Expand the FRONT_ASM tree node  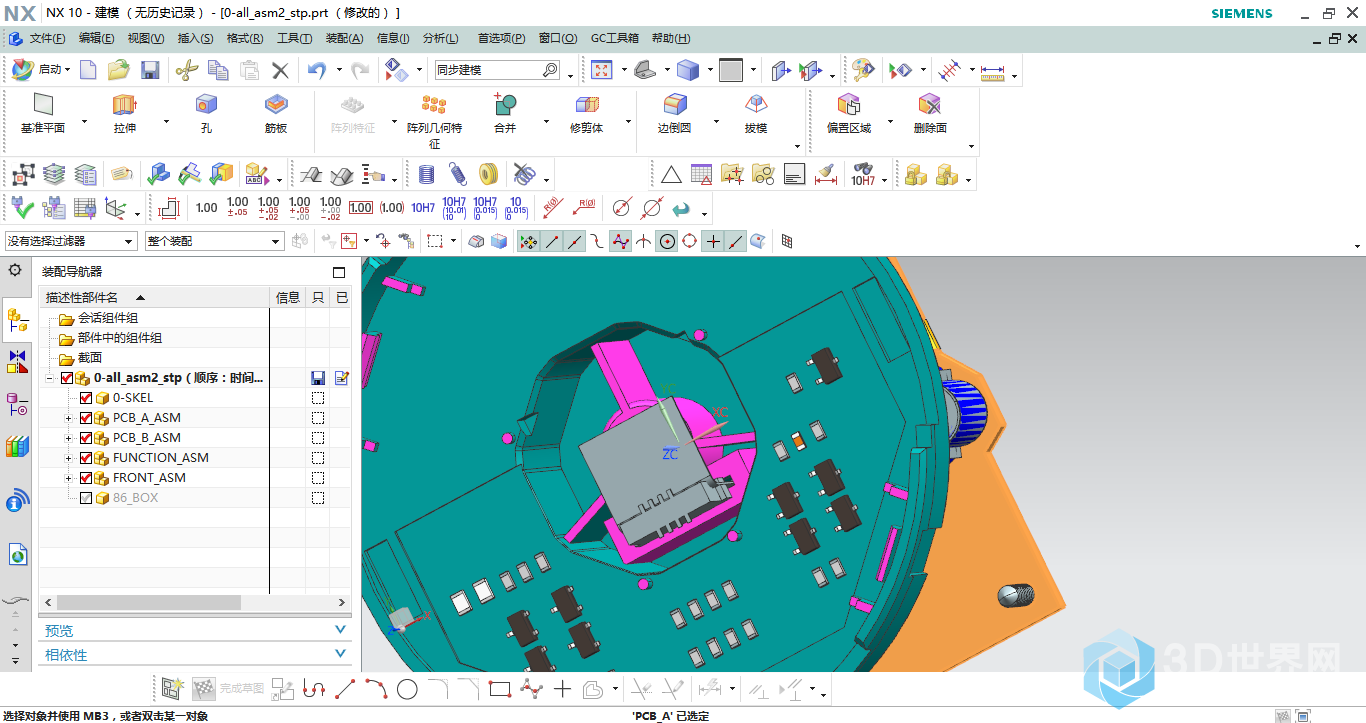click(x=68, y=478)
